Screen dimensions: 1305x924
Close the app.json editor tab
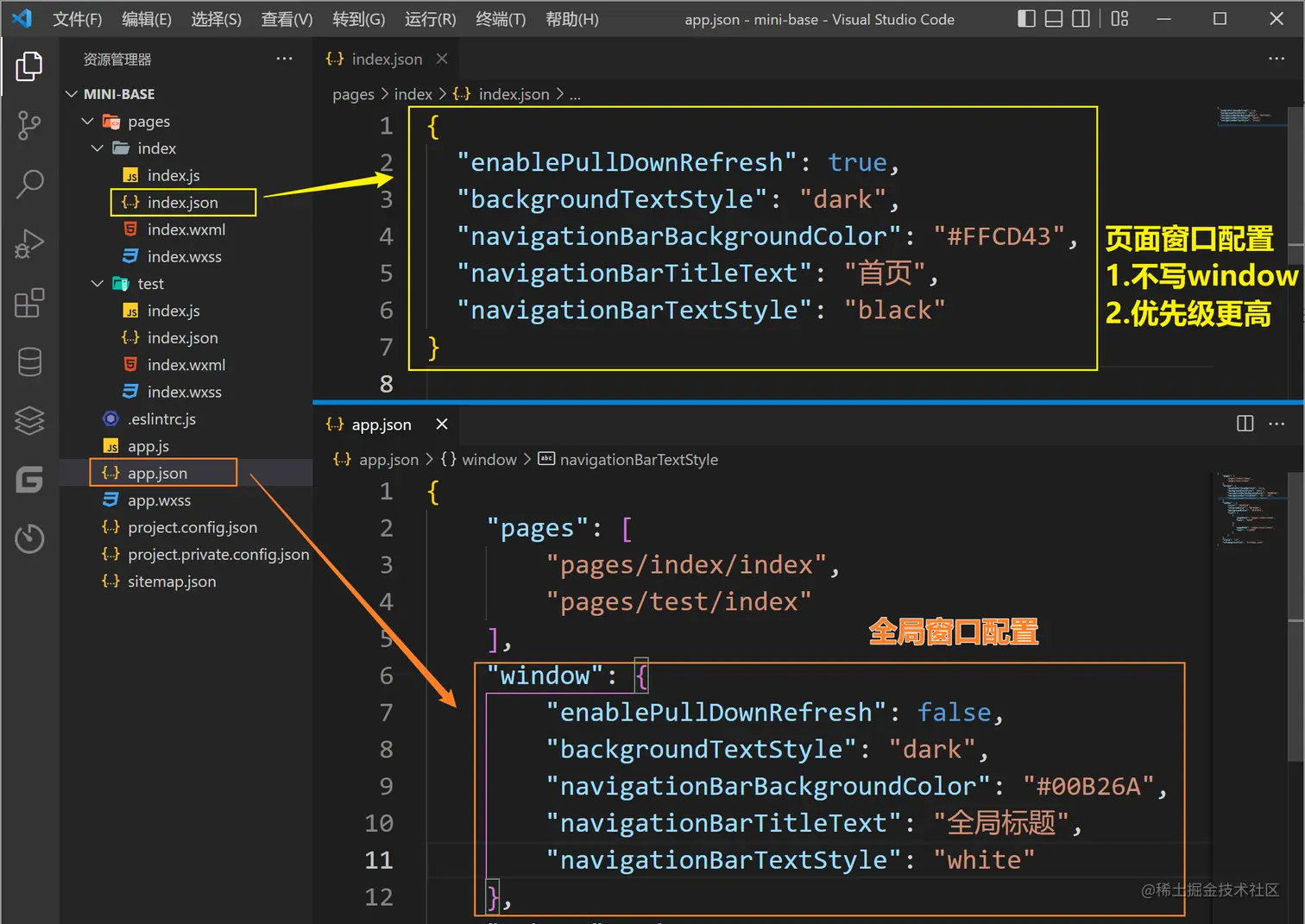(442, 424)
